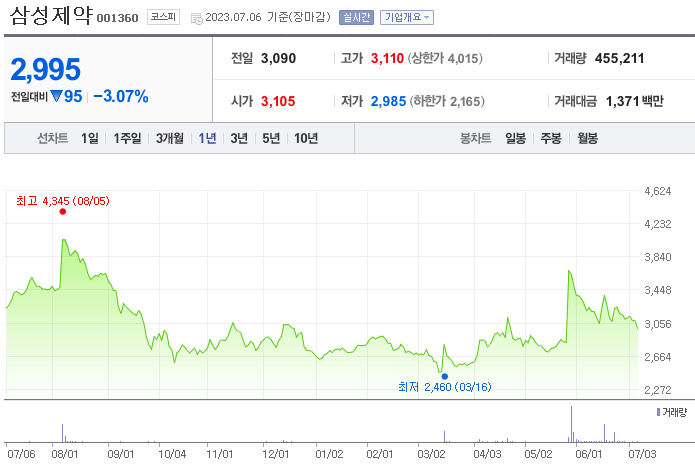The image size is (695, 467).
Task: Select the 10년 line chart tab
Action: pos(306,138)
